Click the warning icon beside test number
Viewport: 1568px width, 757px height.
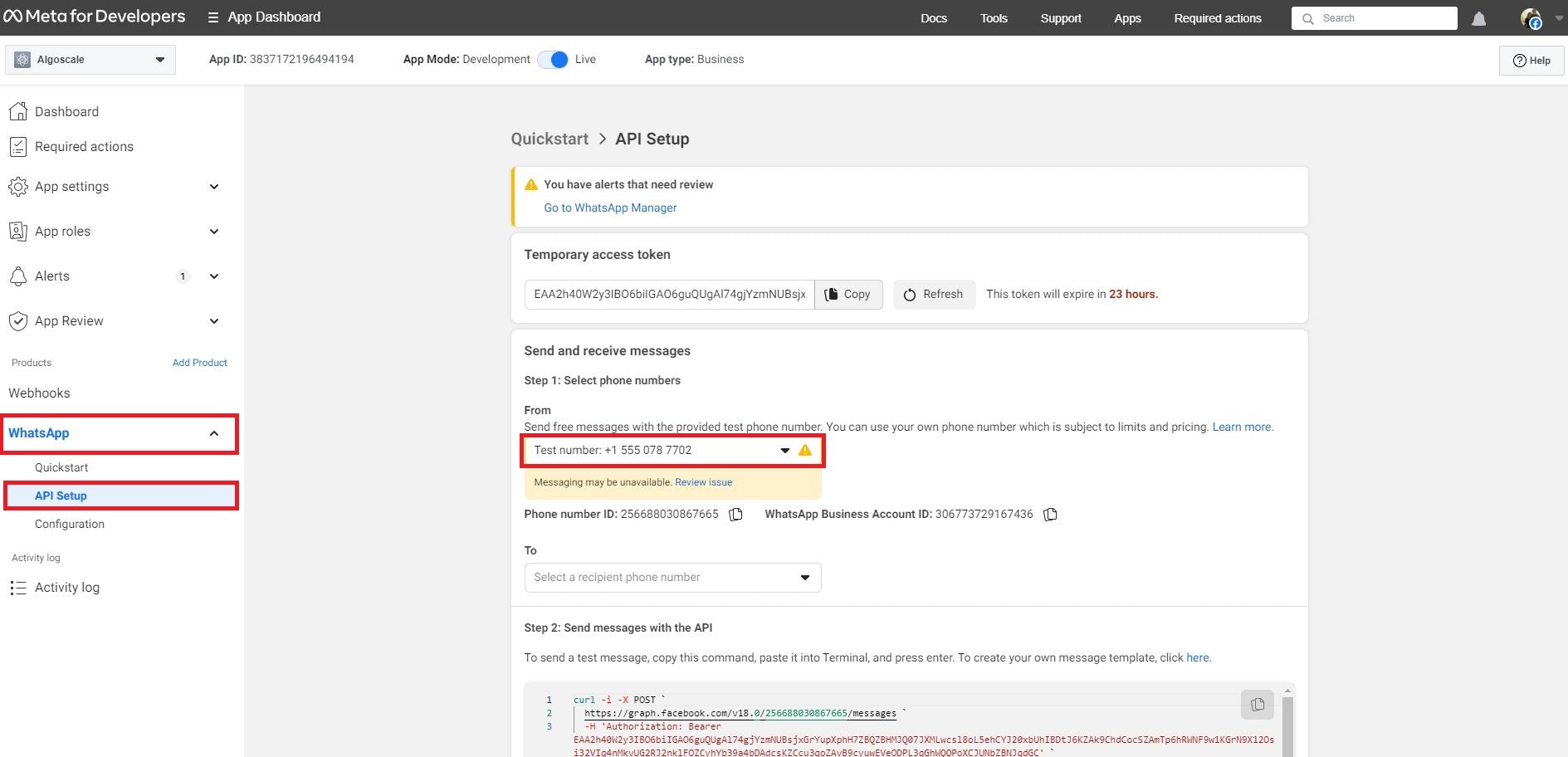(805, 450)
